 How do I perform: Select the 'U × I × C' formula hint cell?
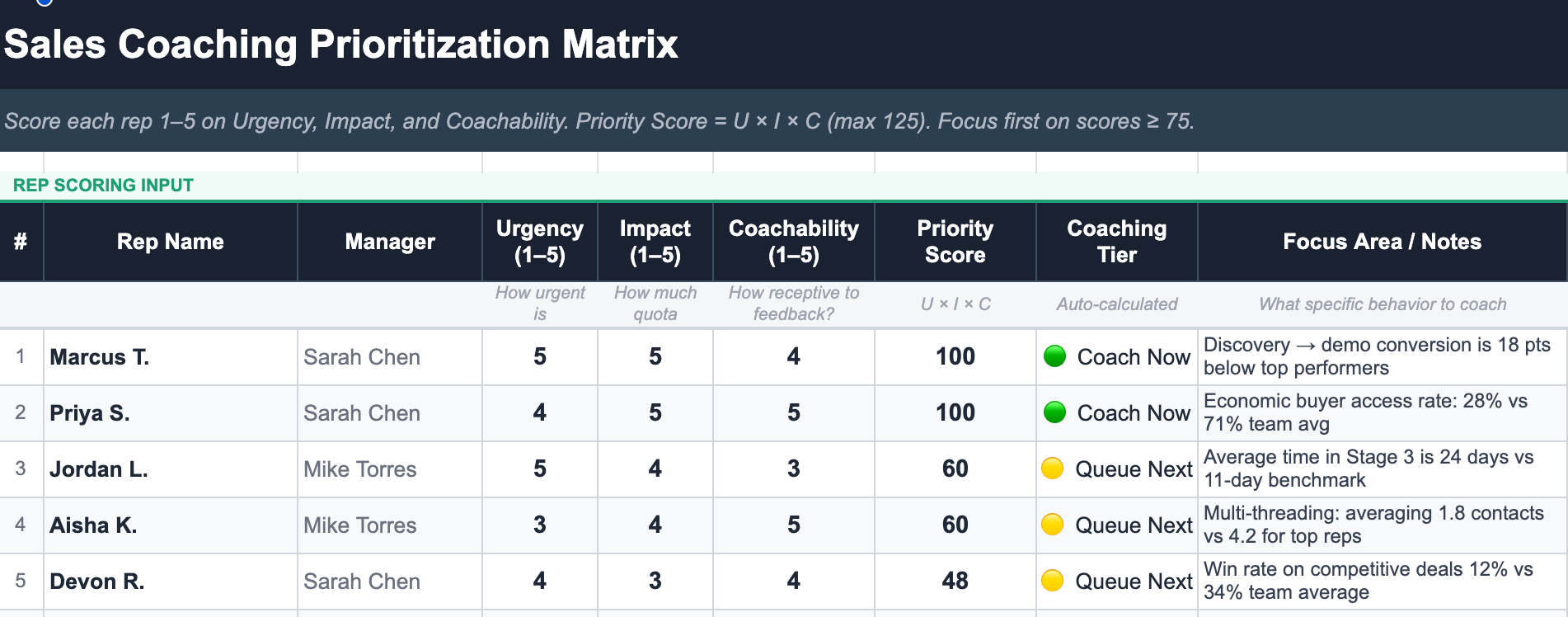click(955, 304)
